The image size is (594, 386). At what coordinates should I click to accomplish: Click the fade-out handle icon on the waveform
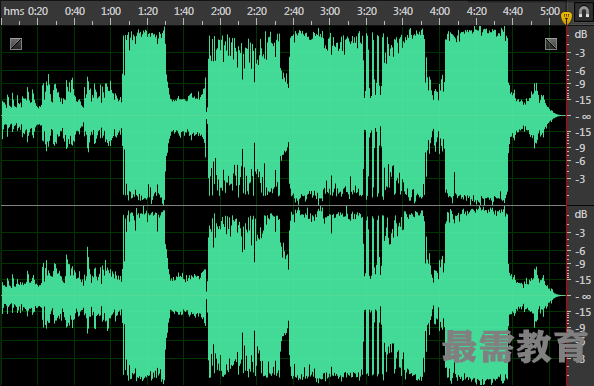point(551,44)
